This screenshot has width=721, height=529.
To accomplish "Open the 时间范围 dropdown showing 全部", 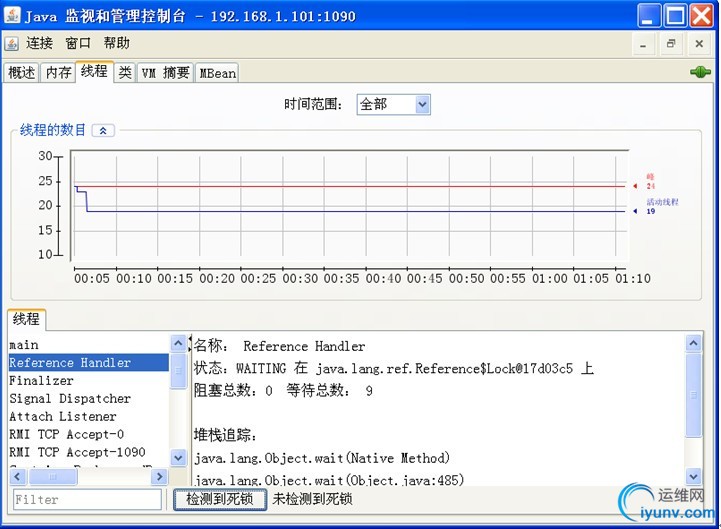I will (393, 104).
